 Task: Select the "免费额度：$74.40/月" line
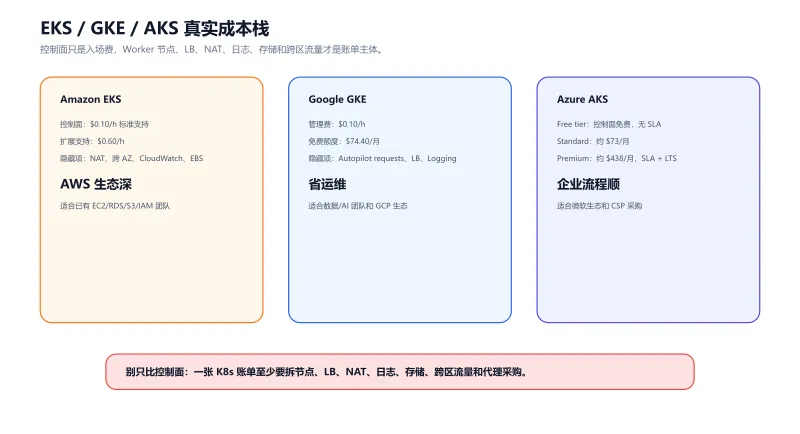pos(344,141)
